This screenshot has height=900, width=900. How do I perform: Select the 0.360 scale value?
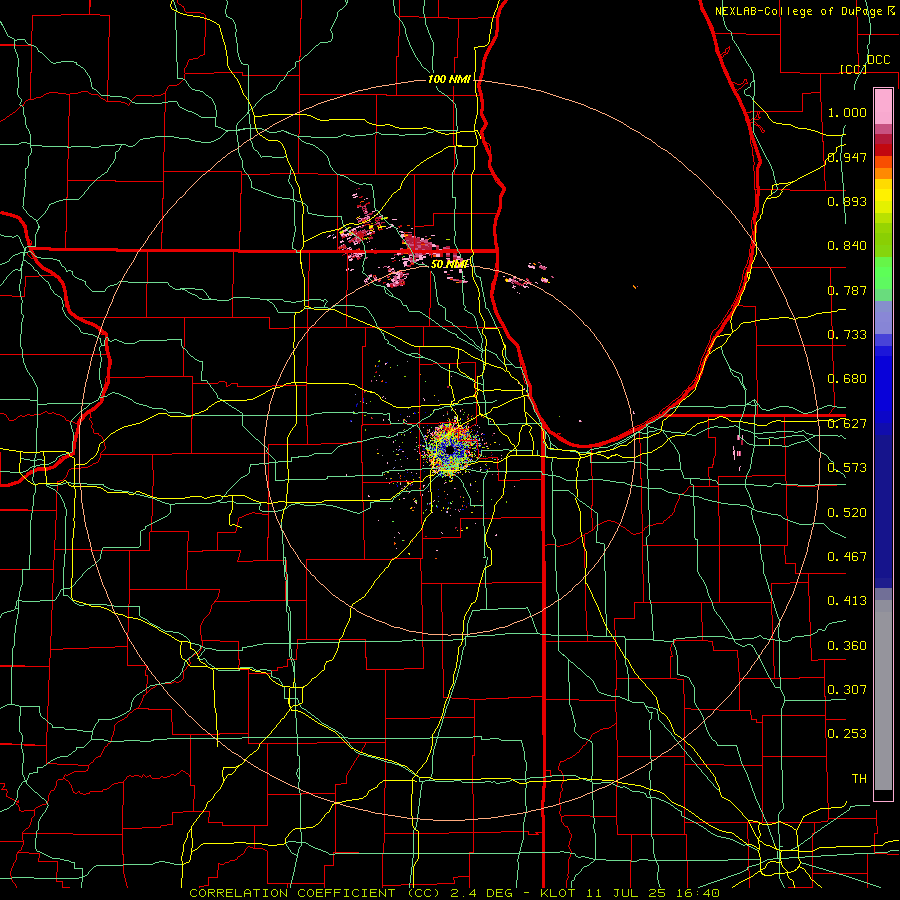point(847,646)
